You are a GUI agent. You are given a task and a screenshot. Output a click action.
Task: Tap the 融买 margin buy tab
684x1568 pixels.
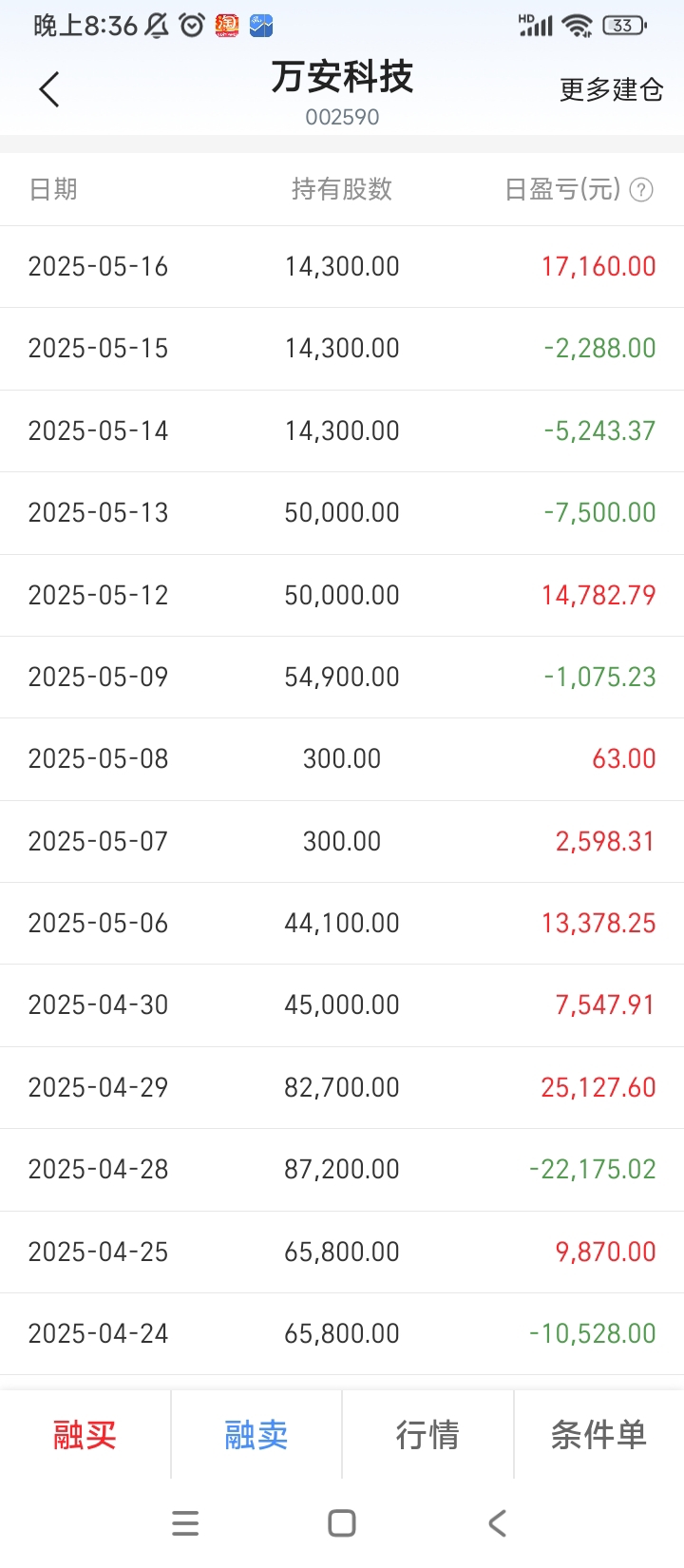point(85,1434)
